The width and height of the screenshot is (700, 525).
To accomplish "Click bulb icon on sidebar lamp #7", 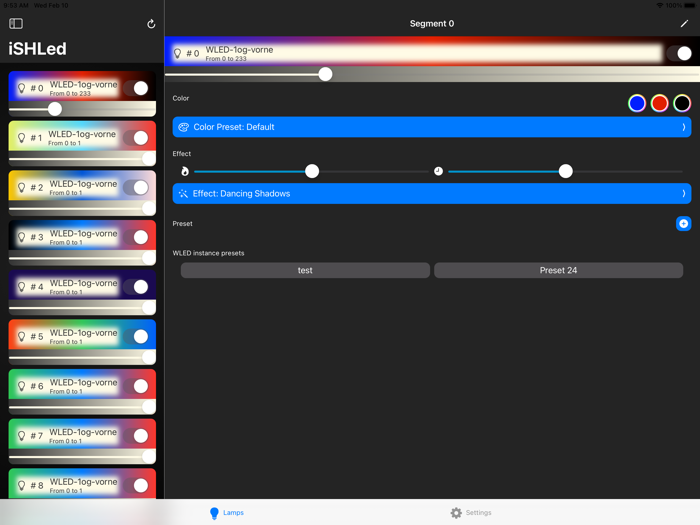I will (21, 436).
